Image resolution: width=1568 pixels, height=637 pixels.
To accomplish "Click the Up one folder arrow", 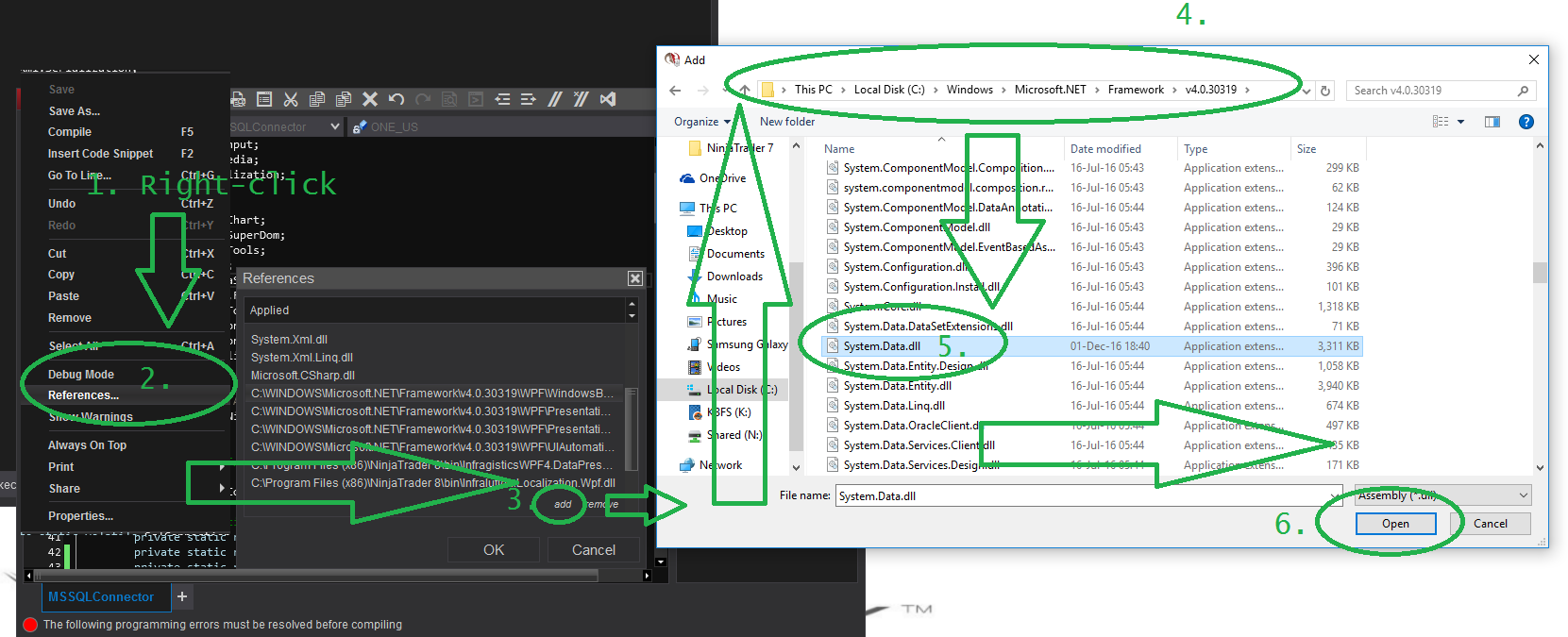I will [x=745, y=91].
